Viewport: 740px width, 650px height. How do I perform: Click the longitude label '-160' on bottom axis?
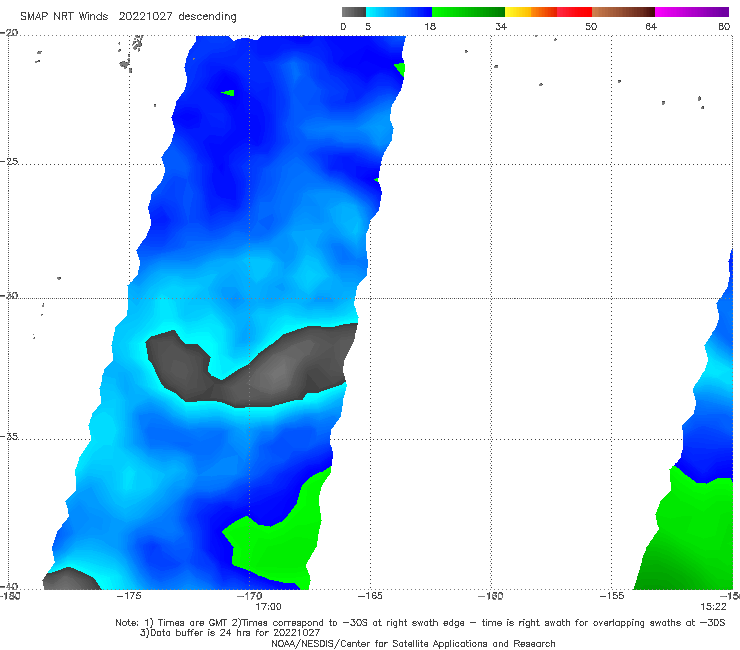pyautogui.click(x=491, y=596)
